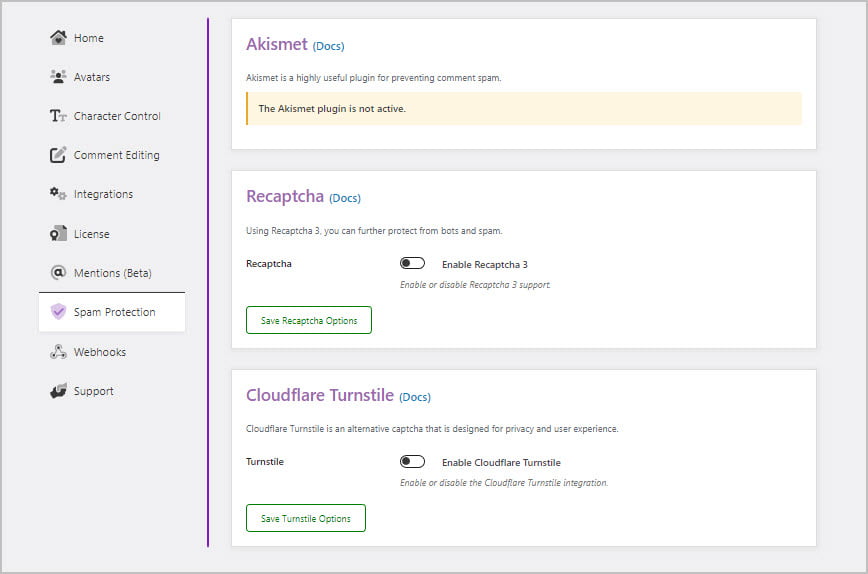The height and width of the screenshot is (574, 868).
Task: Click the Support handshake icon
Action: (58, 391)
